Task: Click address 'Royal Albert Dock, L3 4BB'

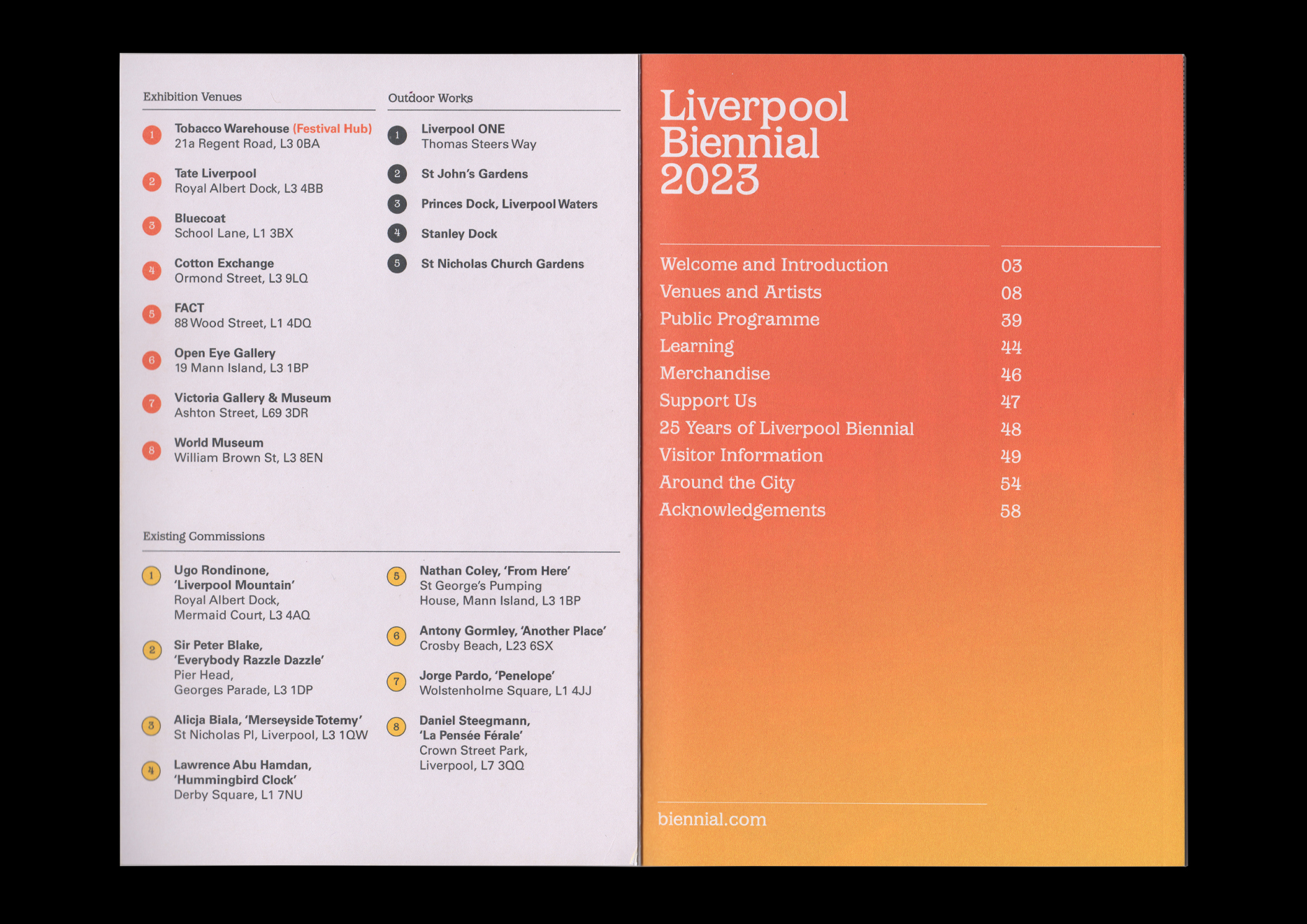Action: (x=249, y=189)
